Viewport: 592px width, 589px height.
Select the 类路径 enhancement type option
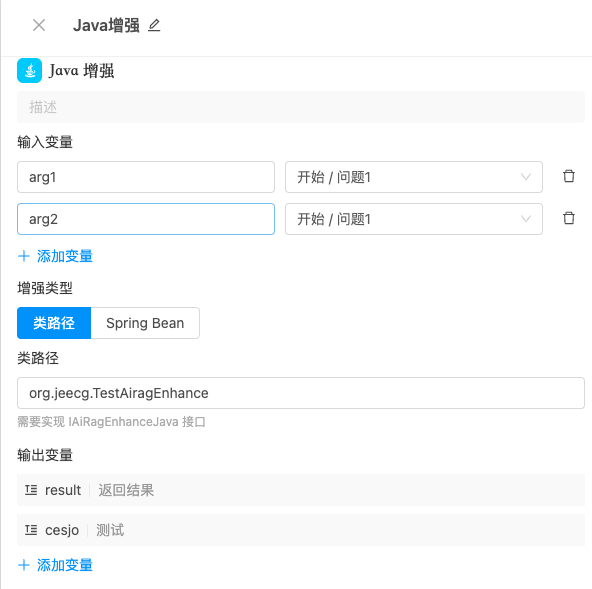54,323
